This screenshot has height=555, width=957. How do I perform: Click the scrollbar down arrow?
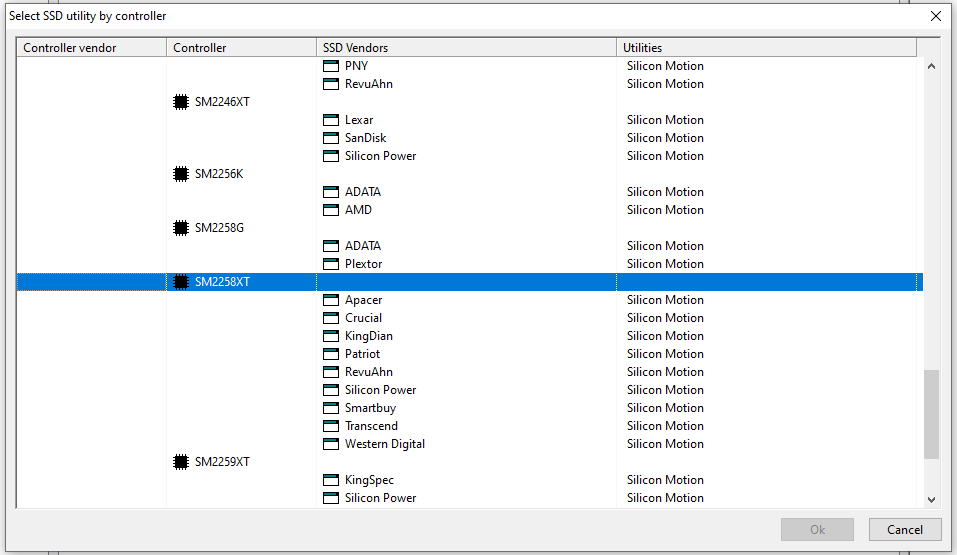[x=931, y=499]
